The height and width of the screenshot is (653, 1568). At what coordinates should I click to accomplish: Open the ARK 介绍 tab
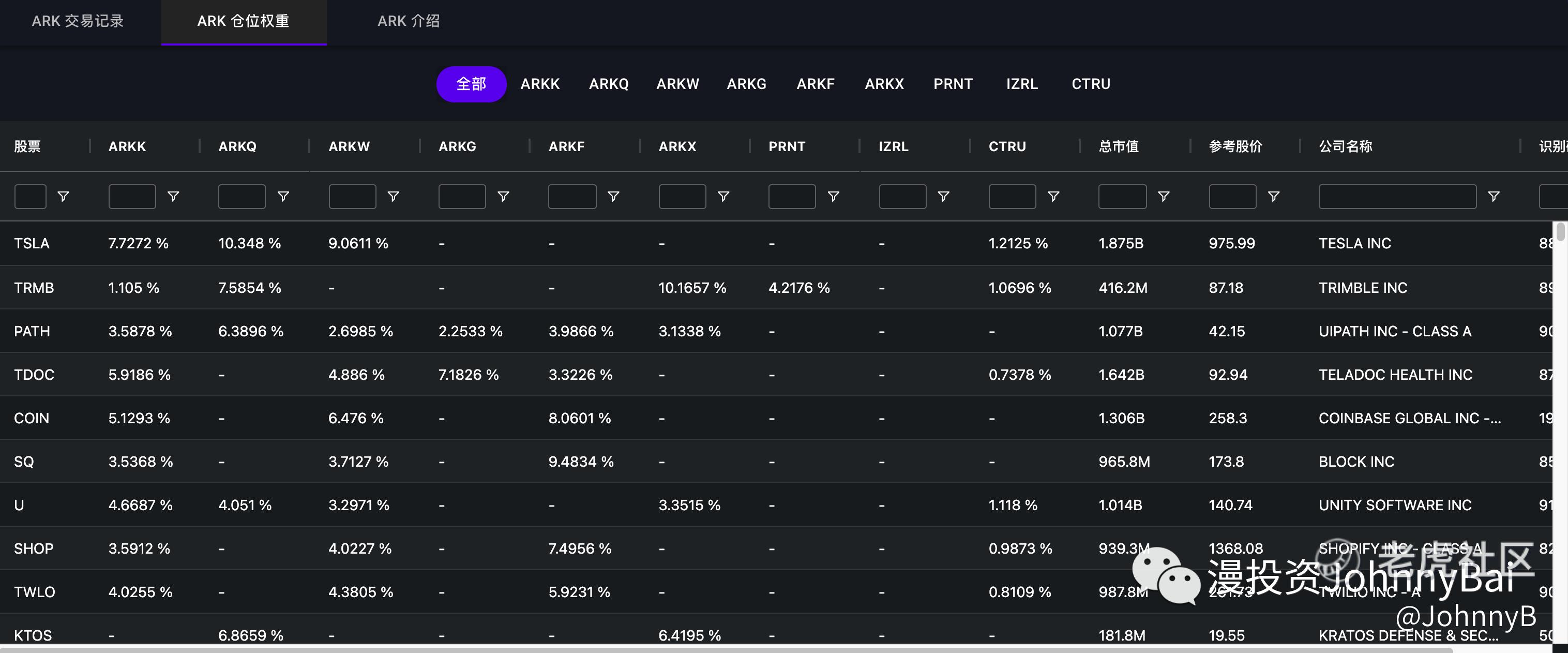click(409, 21)
